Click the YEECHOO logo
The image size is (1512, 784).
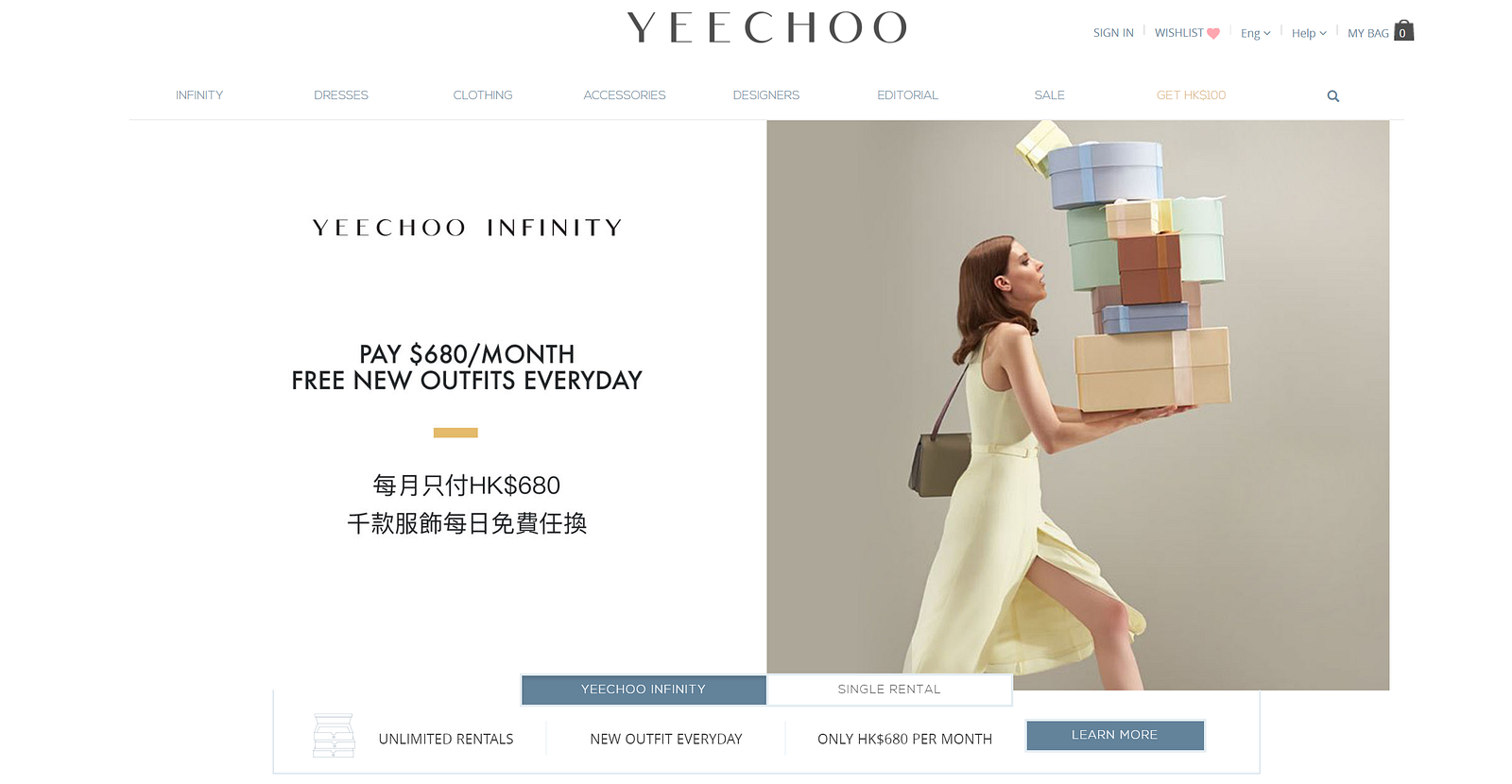pyautogui.click(x=766, y=28)
